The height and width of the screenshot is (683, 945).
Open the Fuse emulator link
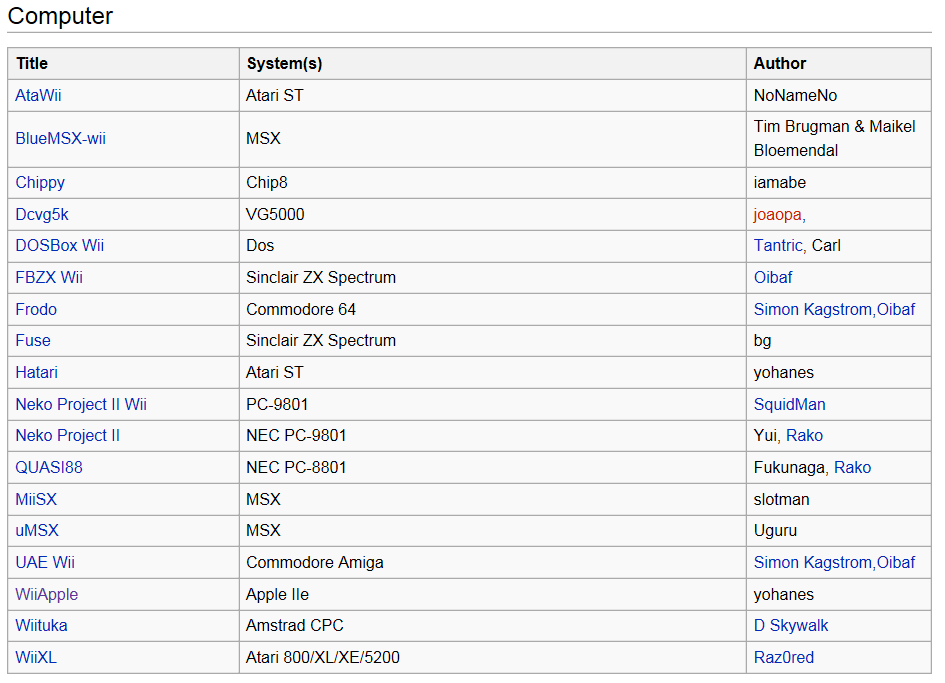tap(33, 341)
